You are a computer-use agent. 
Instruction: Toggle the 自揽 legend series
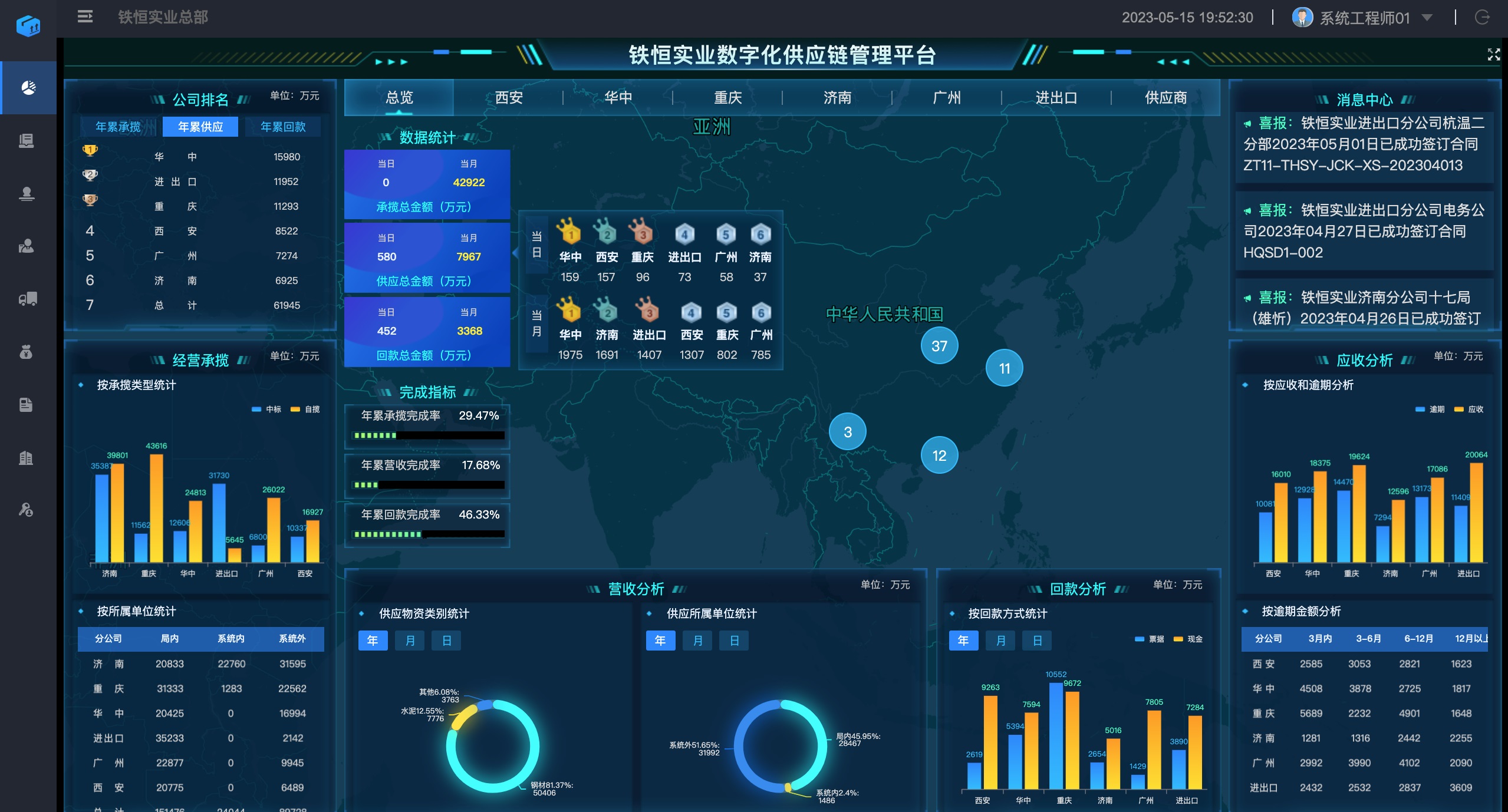pos(305,409)
